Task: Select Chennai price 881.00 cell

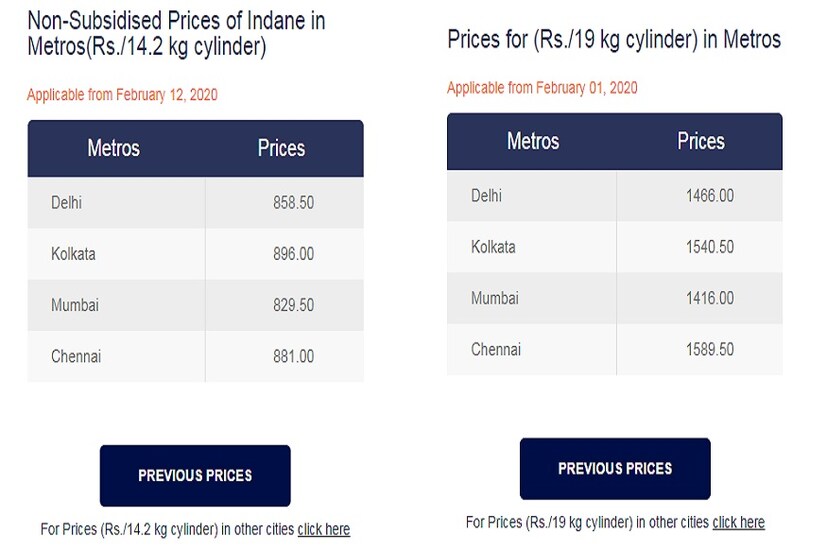Action: [x=293, y=356]
